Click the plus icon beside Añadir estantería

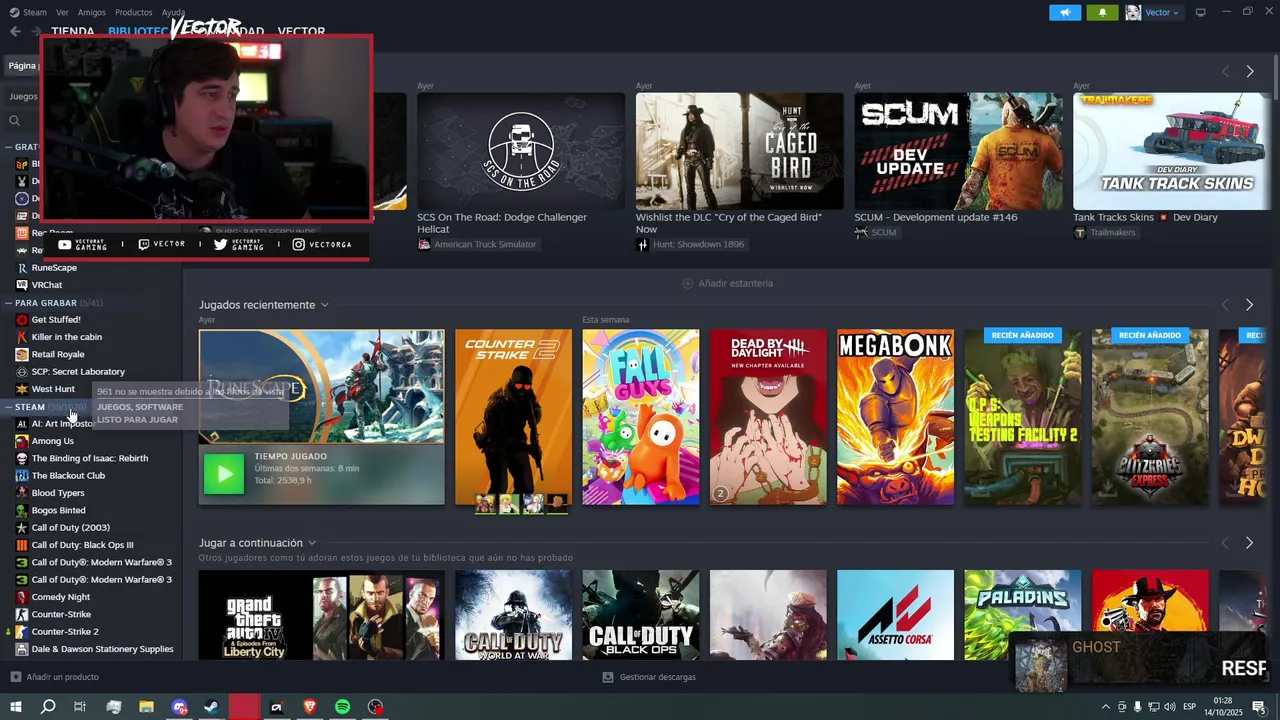point(687,283)
